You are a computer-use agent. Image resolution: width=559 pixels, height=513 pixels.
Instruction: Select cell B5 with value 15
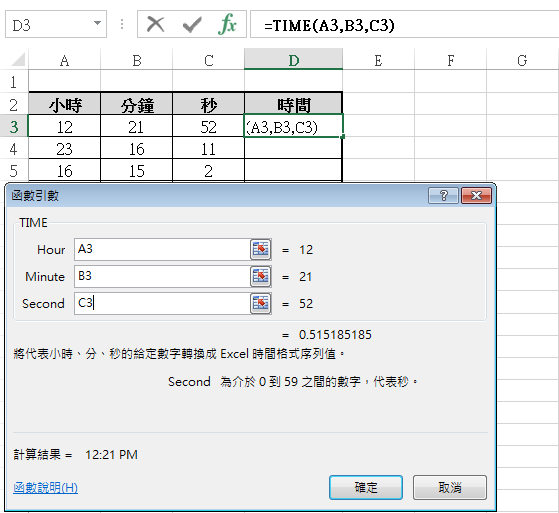pyautogui.click(x=137, y=171)
